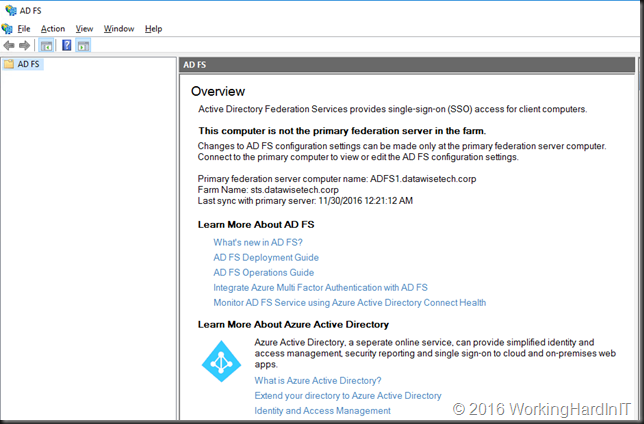Open "What is Azure Active Directory?" link

click(x=318, y=380)
